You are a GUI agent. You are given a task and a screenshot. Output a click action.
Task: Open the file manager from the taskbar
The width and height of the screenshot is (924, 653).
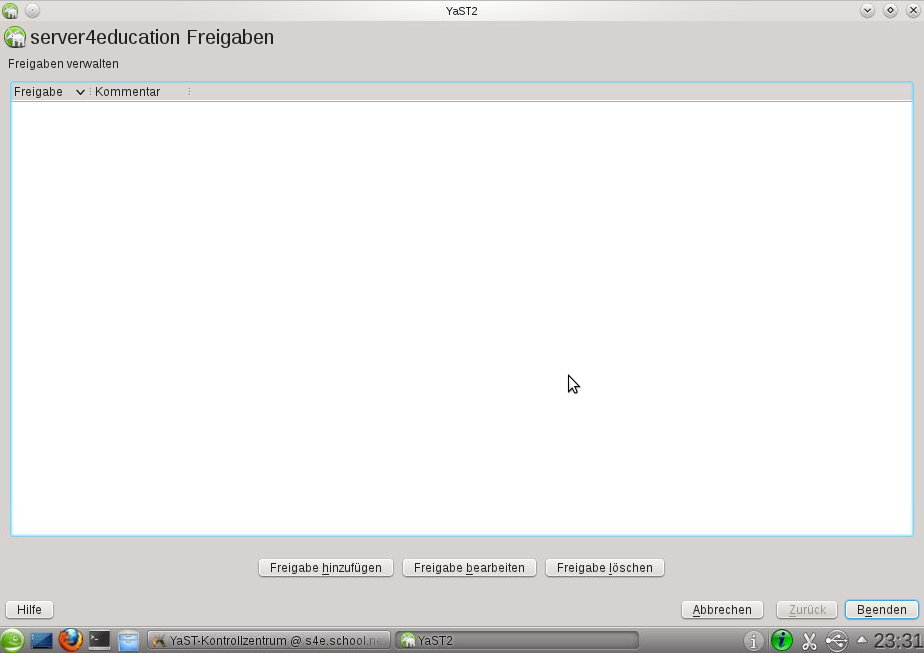128,640
